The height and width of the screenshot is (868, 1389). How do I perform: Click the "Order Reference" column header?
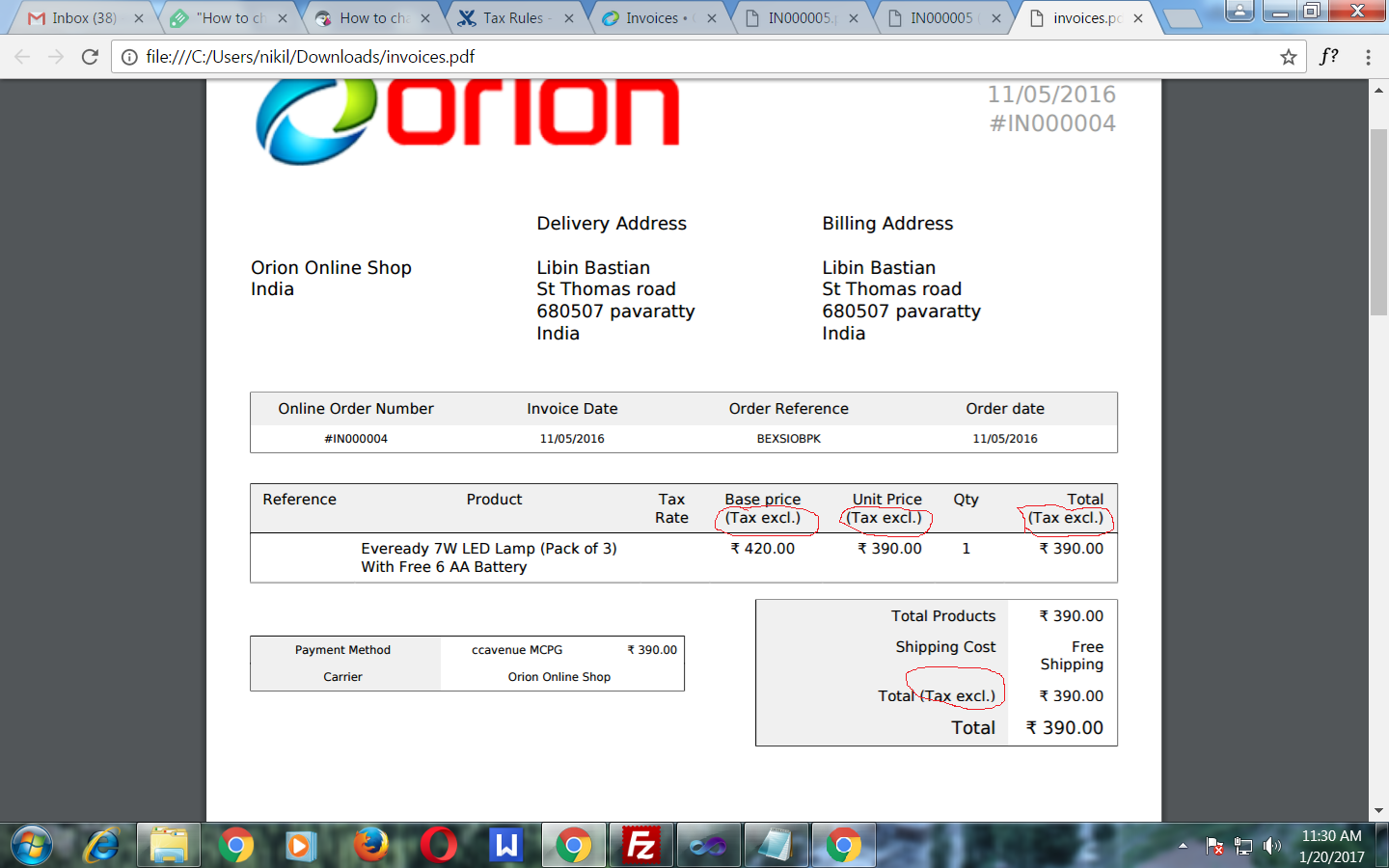[x=789, y=409]
